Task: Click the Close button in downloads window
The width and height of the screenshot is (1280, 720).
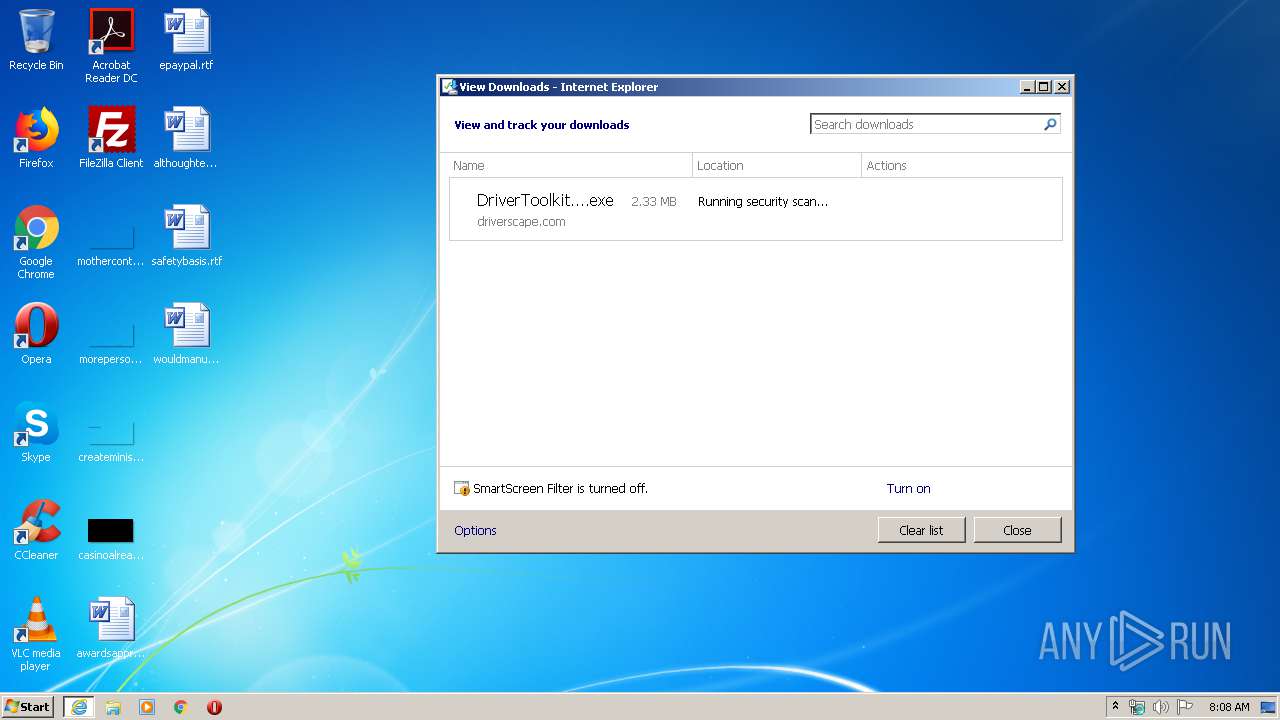Action: coord(1017,530)
